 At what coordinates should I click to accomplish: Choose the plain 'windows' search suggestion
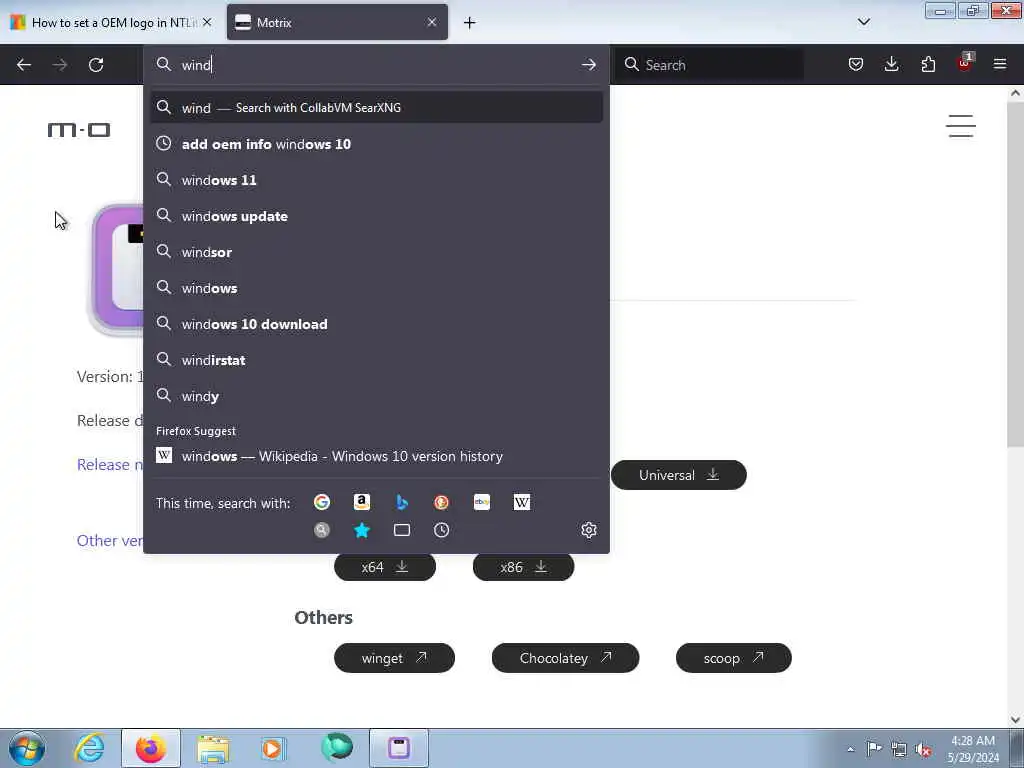click(376, 287)
